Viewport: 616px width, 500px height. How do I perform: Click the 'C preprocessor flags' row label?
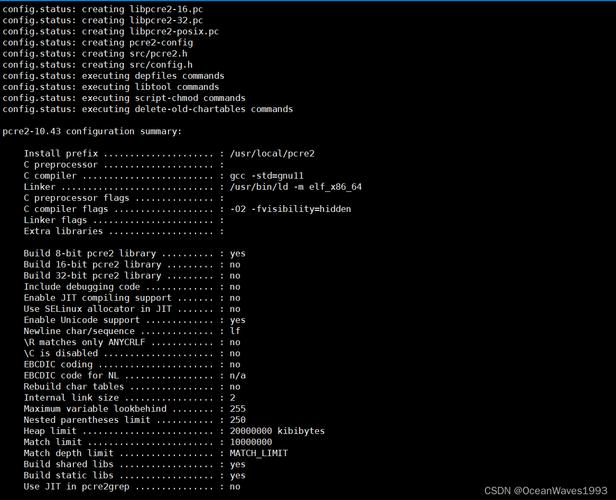[x=76, y=198]
